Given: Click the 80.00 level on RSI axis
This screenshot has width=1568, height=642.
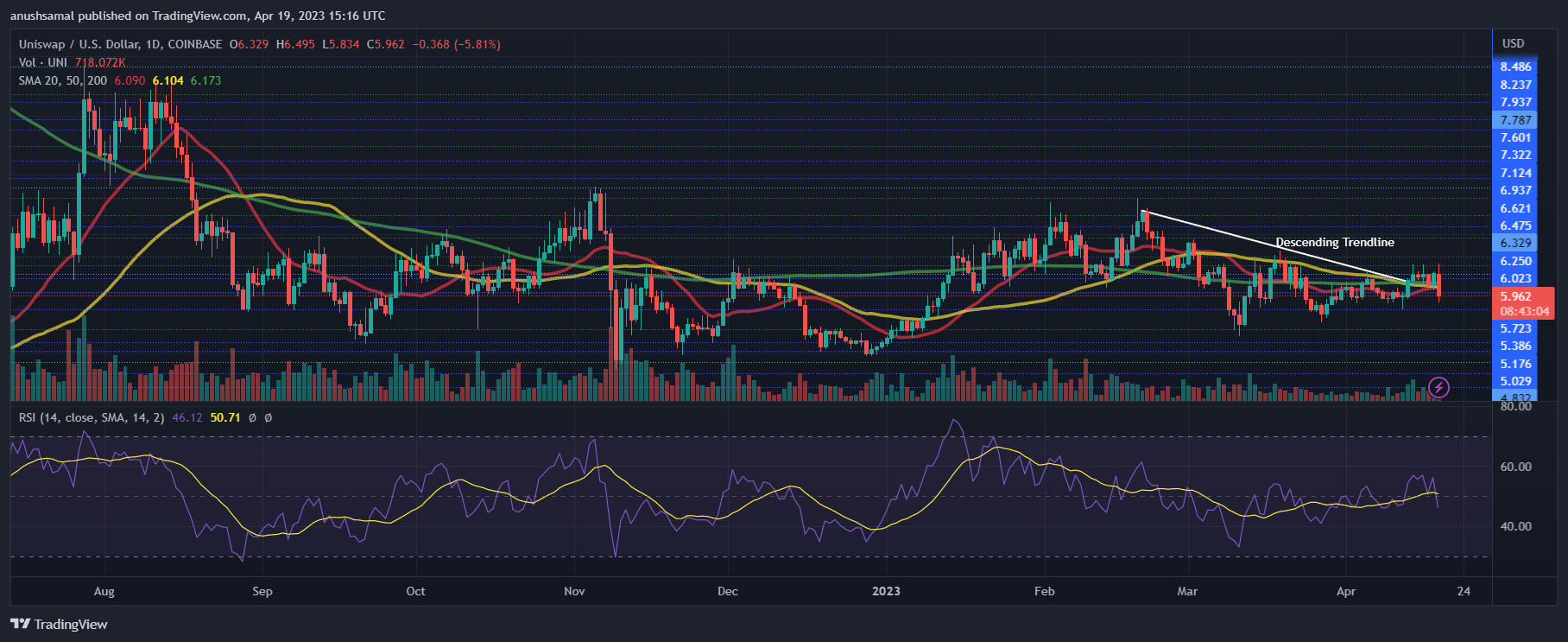Looking at the screenshot, I should [1515, 406].
